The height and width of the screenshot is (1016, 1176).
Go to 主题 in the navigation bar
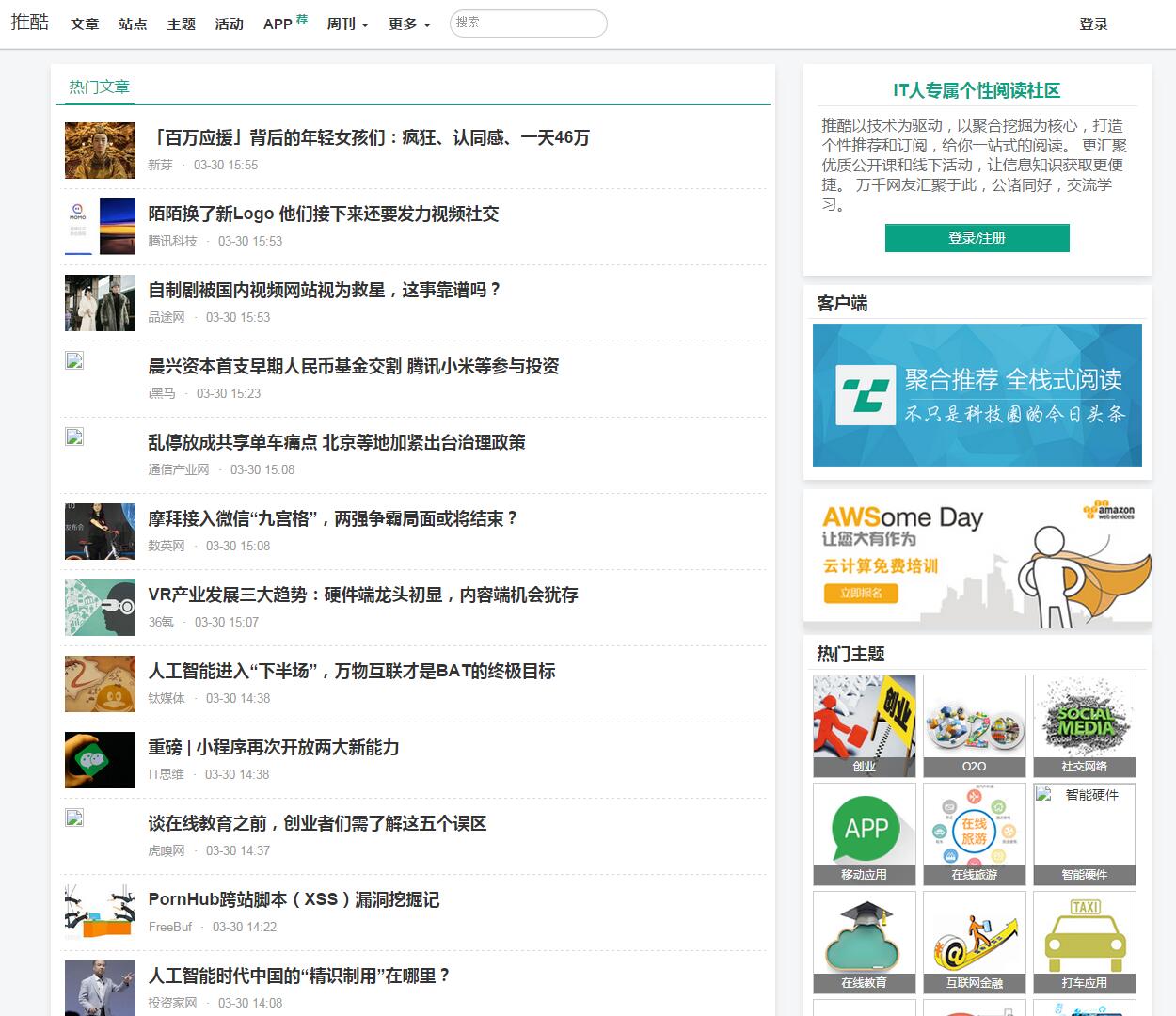point(182,24)
